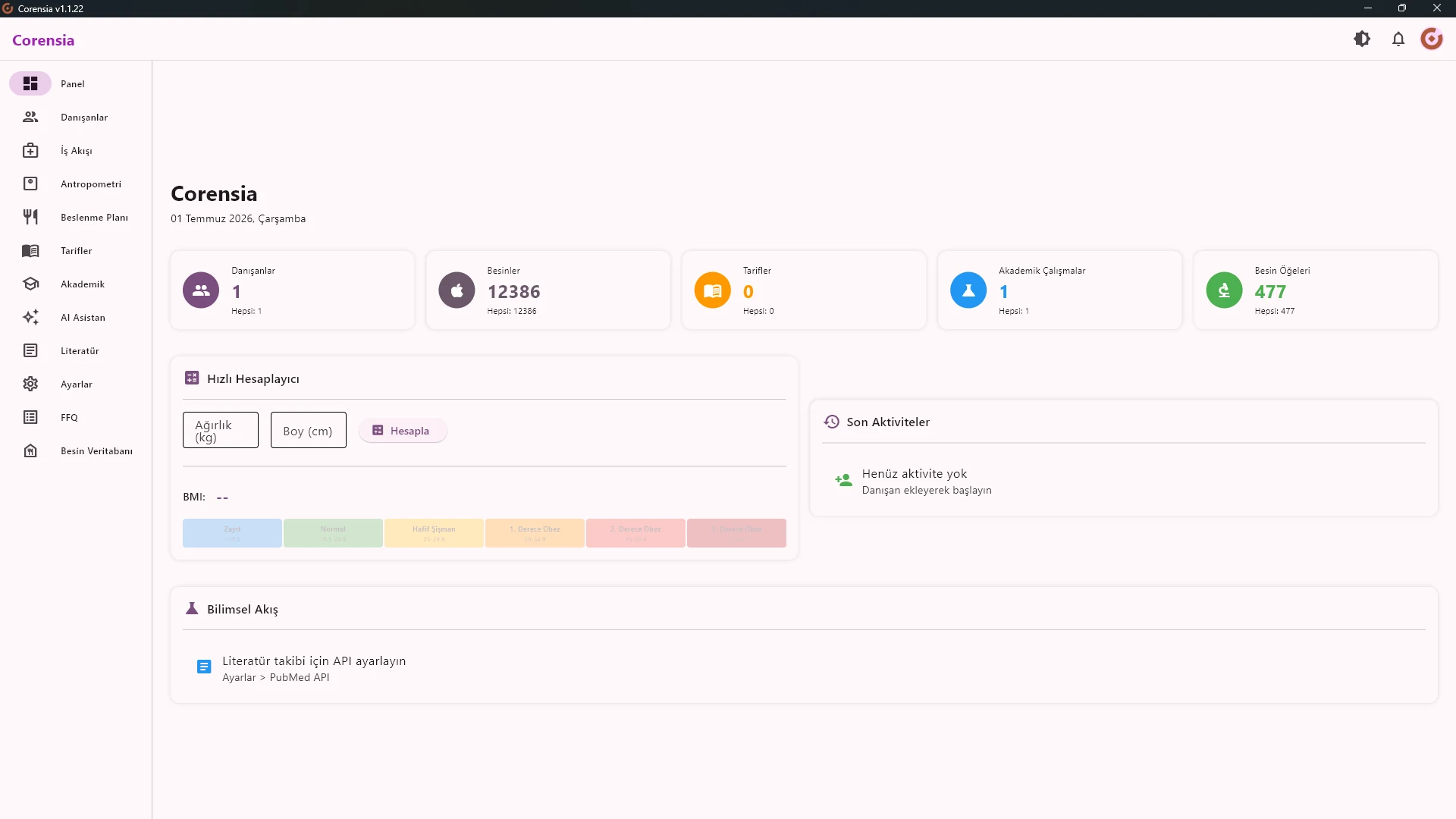Click the Hesapla button
Screen dimensions: 1456x819
[403, 431]
